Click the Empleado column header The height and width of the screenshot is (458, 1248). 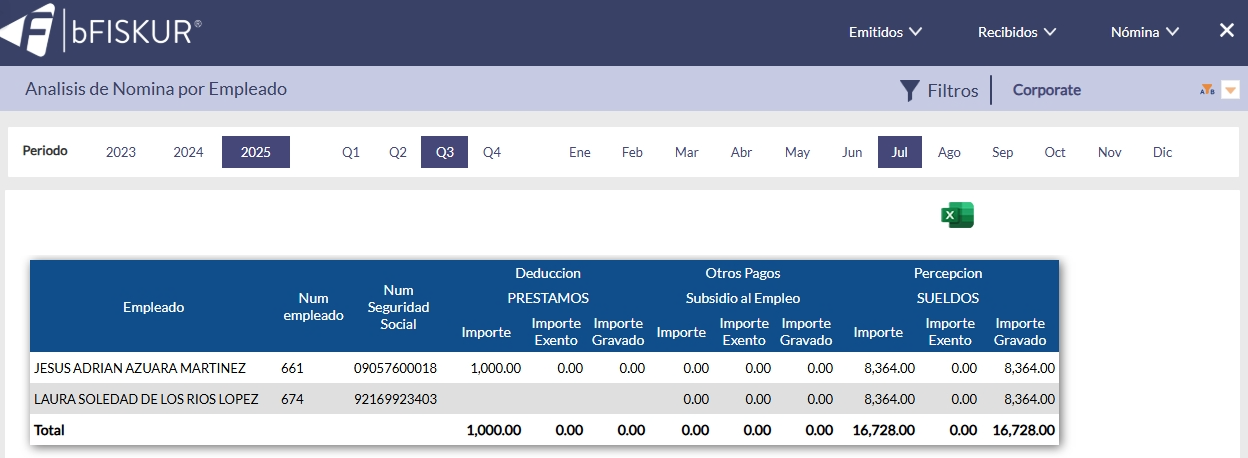(154, 307)
